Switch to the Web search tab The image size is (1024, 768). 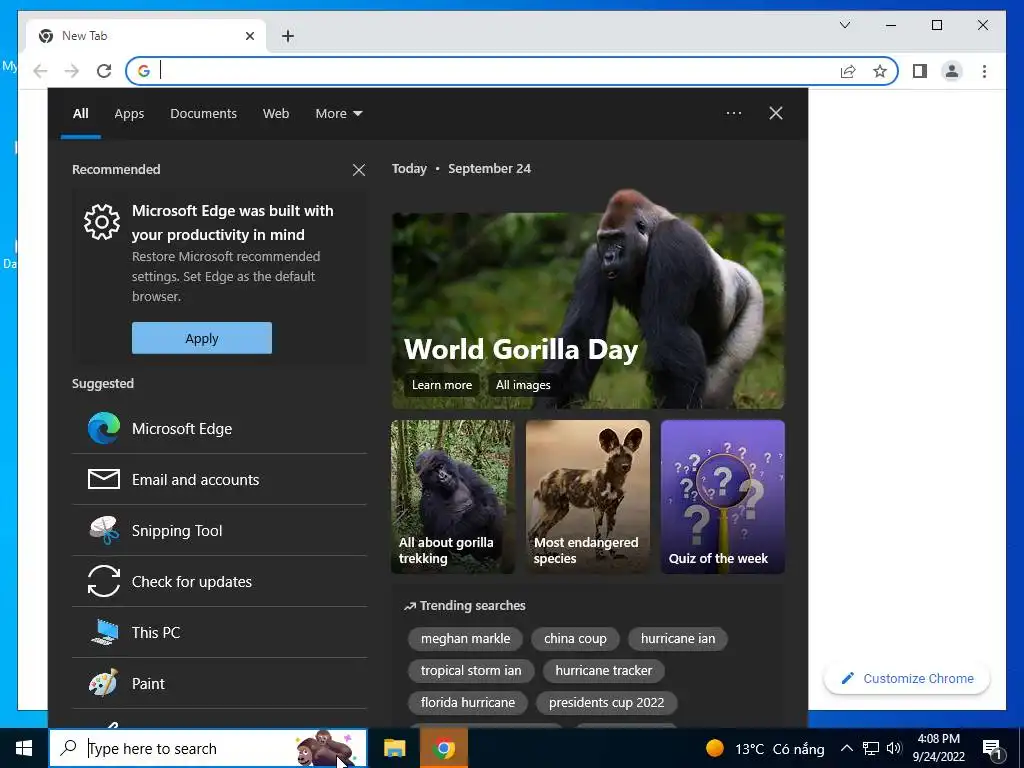pyautogui.click(x=276, y=114)
